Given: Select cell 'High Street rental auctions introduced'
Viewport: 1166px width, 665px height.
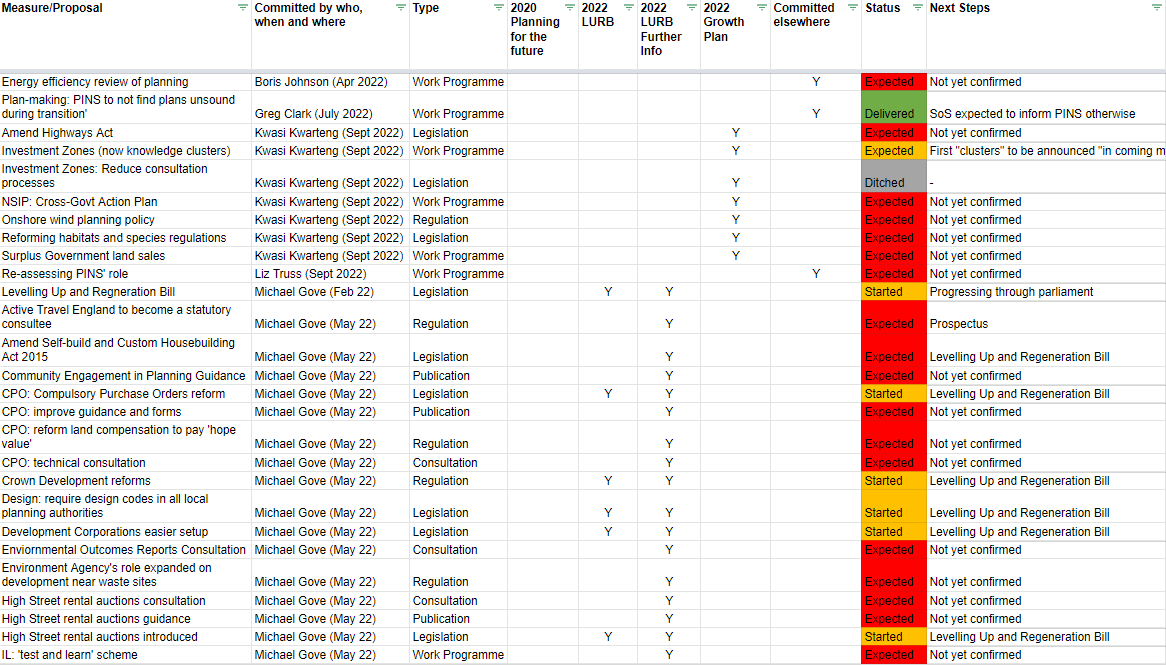Looking at the screenshot, I should 126,637.
